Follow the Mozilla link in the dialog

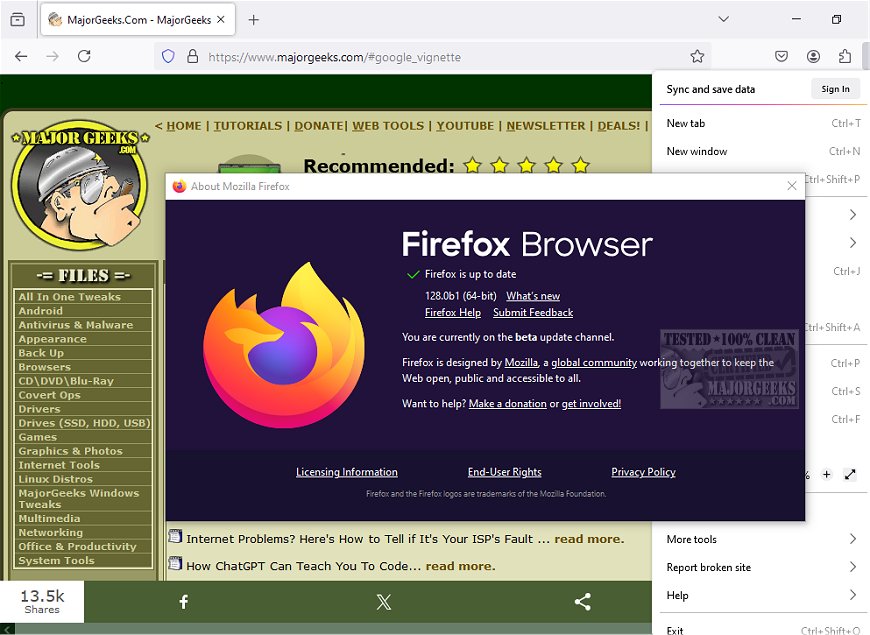(521, 362)
